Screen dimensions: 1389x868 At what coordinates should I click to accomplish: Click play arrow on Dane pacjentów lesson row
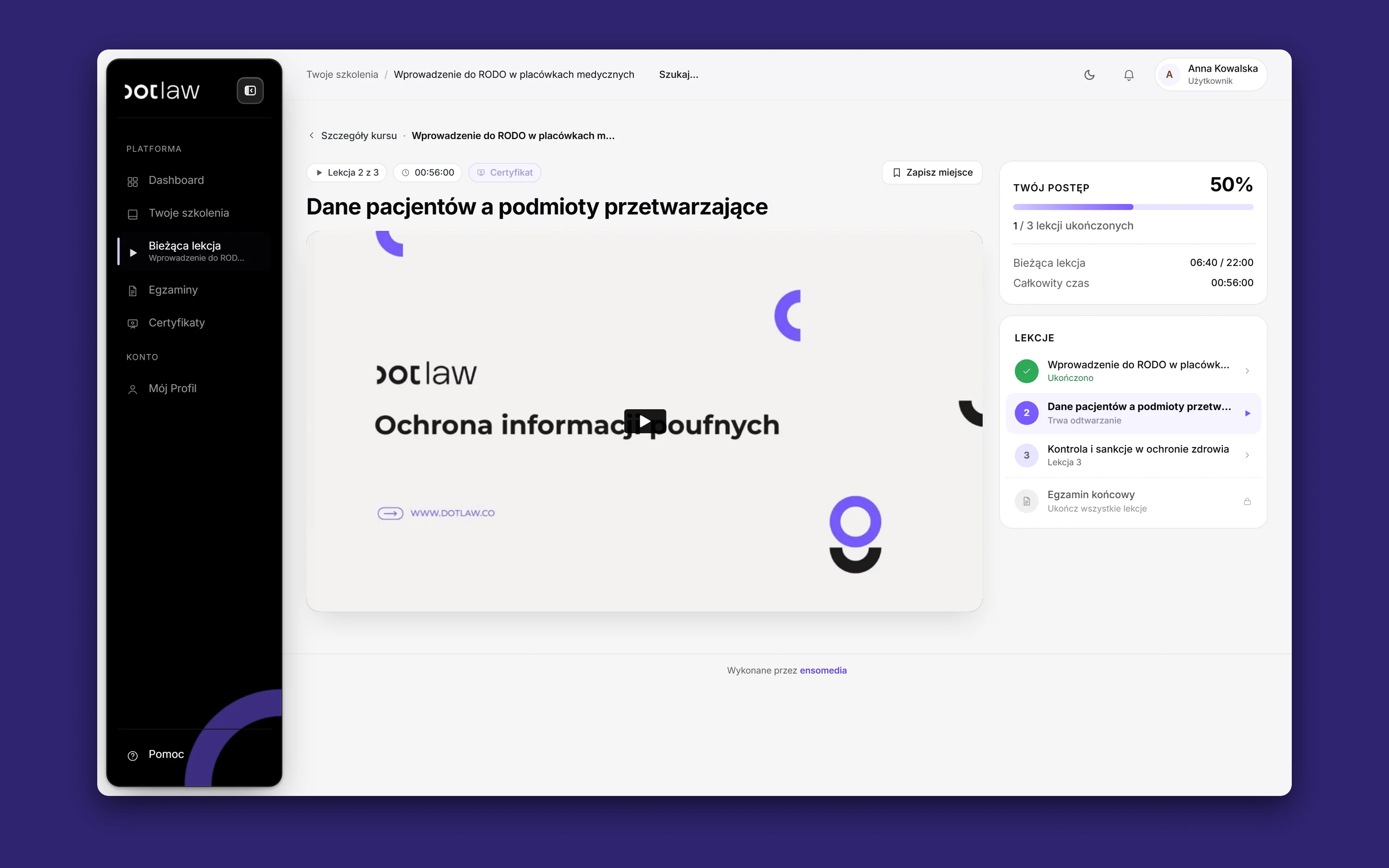(1247, 413)
